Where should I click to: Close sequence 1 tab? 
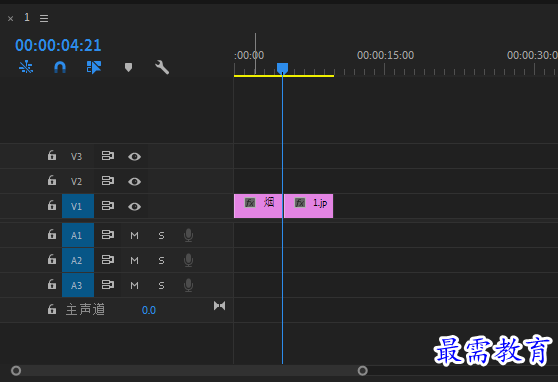11,19
